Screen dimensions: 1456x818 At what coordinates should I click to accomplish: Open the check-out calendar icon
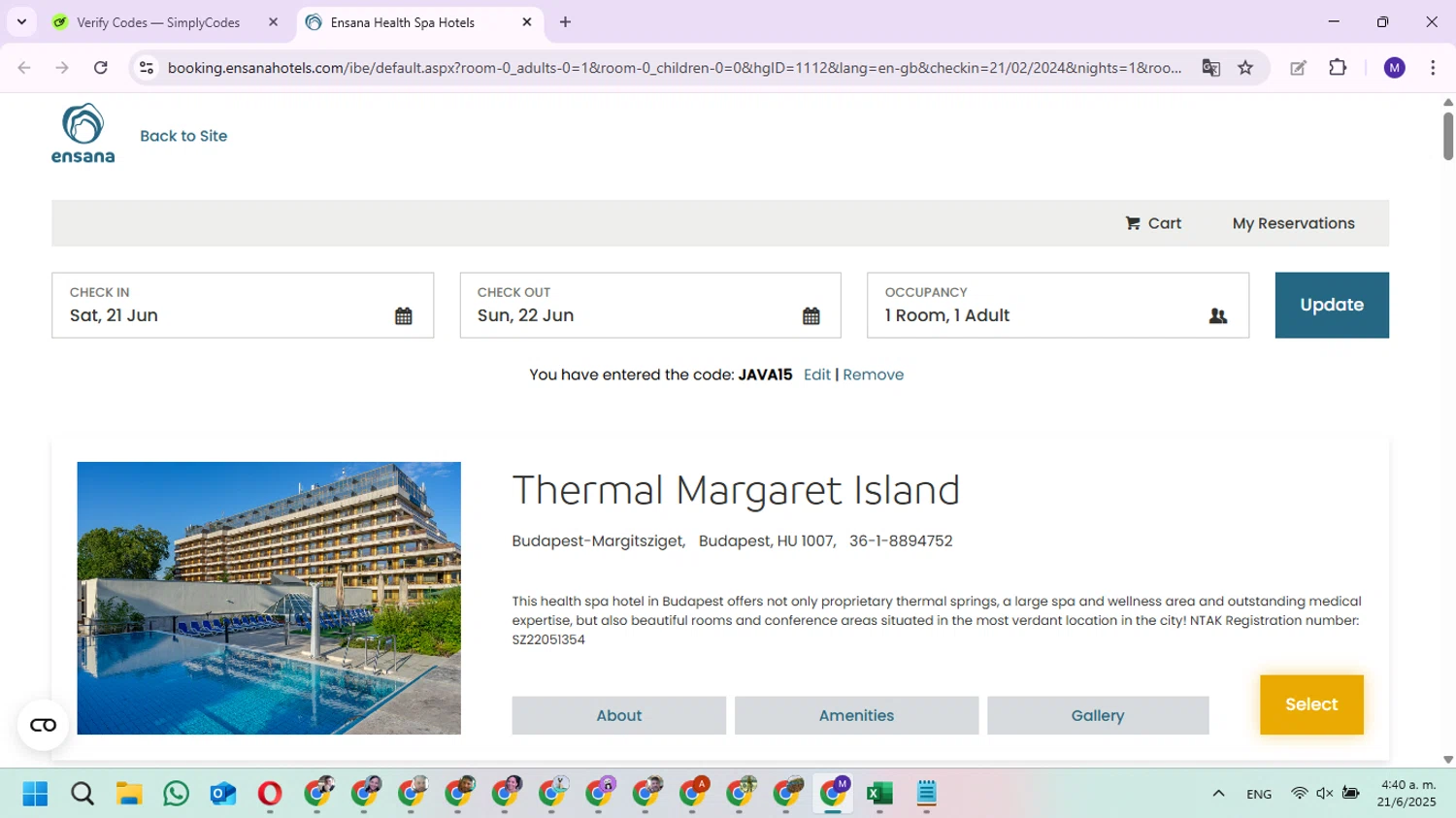(x=811, y=315)
